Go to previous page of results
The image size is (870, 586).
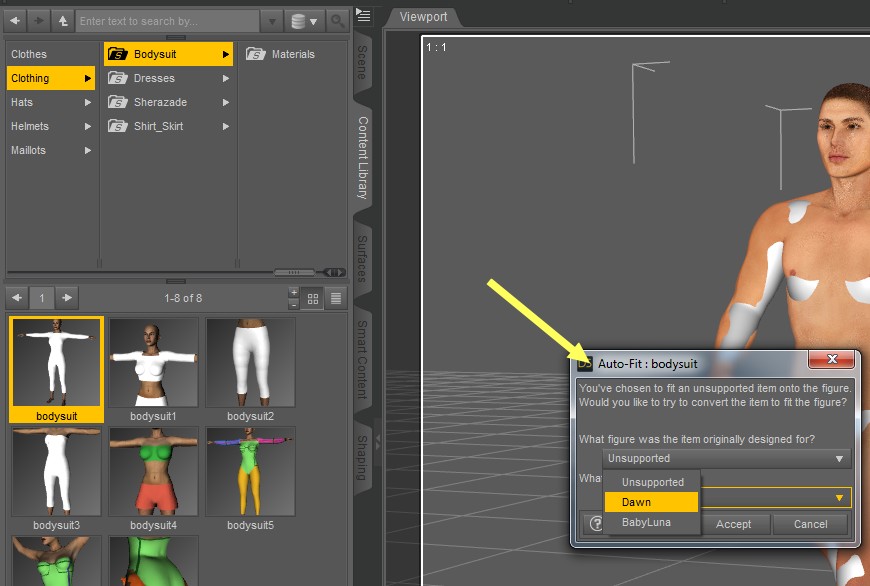17,298
